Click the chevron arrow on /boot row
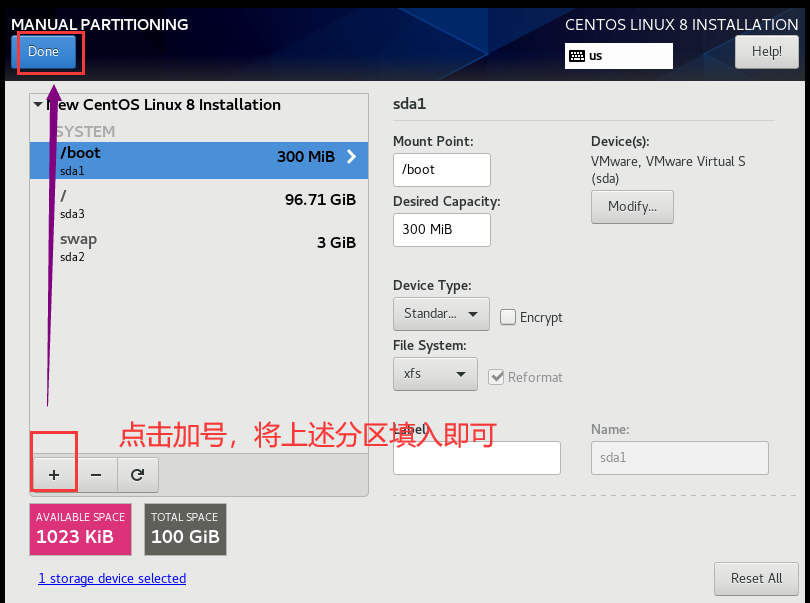 351,157
